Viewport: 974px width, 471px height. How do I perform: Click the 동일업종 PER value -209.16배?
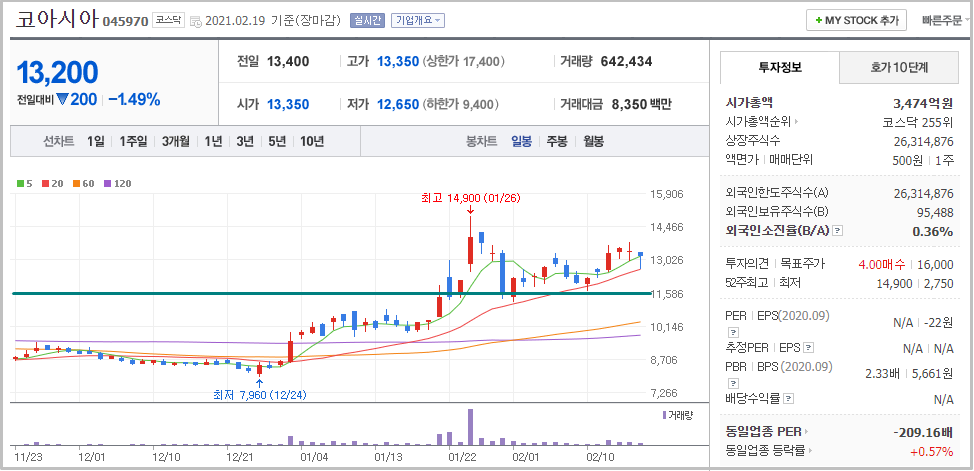tap(922, 431)
